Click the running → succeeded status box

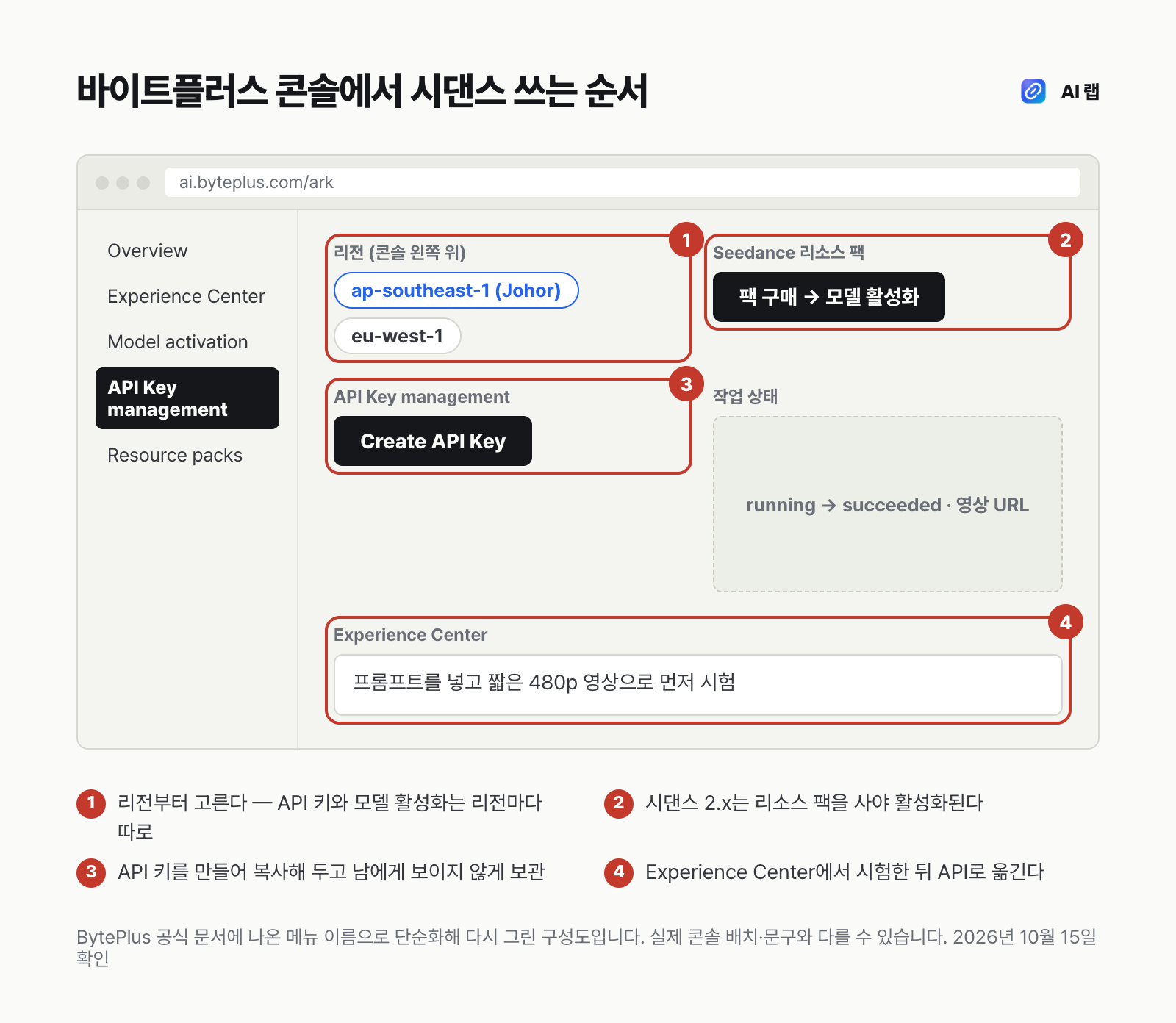click(x=888, y=504)
